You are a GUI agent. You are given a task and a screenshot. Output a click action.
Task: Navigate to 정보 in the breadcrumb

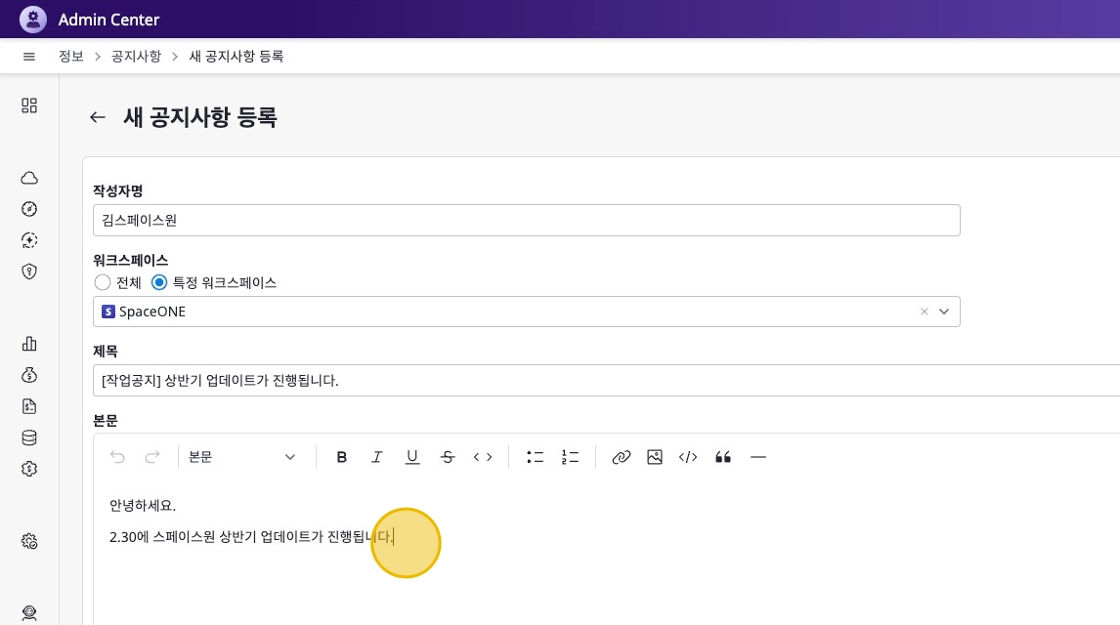coord(71,57)
